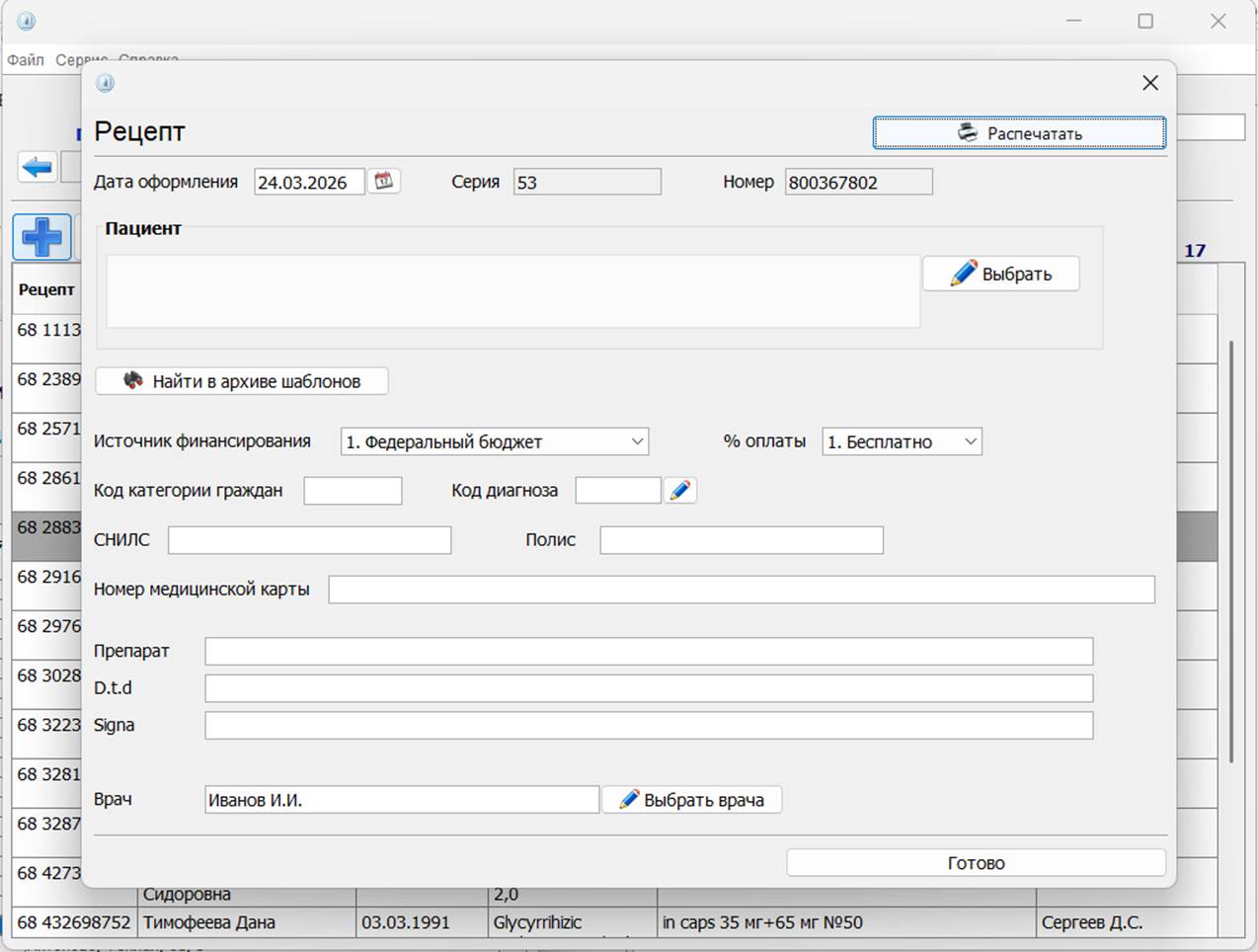Click into the Полис input field

[x=741, y=540]
